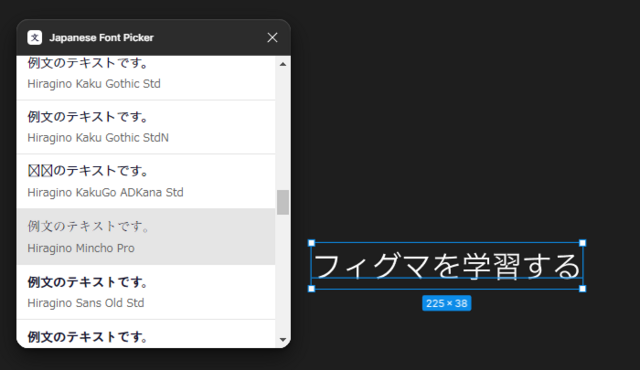Screen dimensions: 640x370
Task: Click the Hiragino Mincho Pro sample preview text
Action: (x=89, y=226)
